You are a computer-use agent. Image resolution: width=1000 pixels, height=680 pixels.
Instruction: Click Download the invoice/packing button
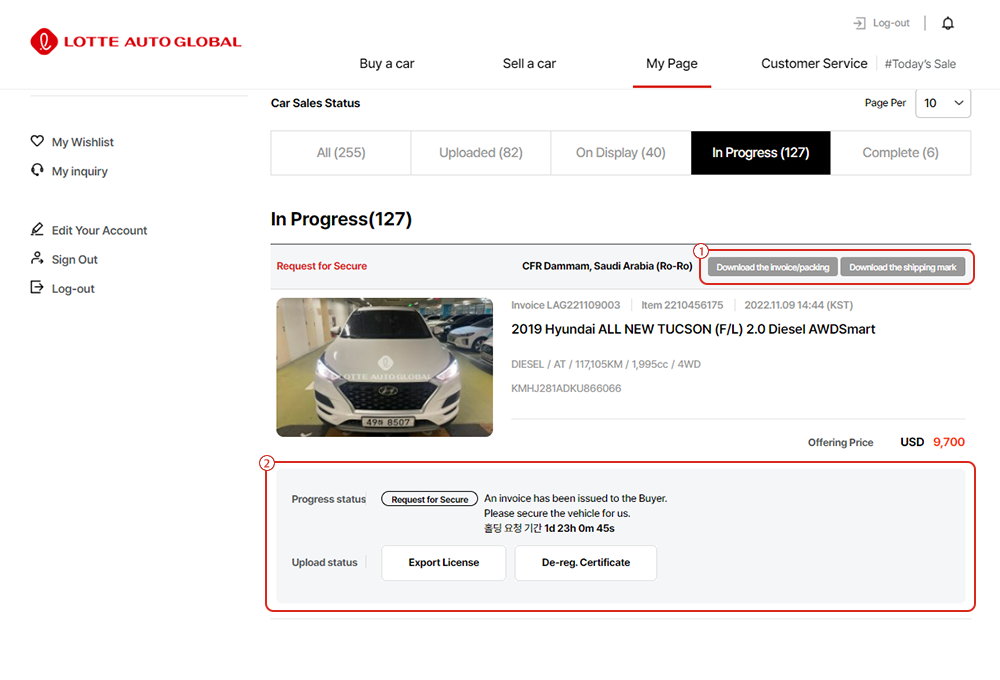772,267
